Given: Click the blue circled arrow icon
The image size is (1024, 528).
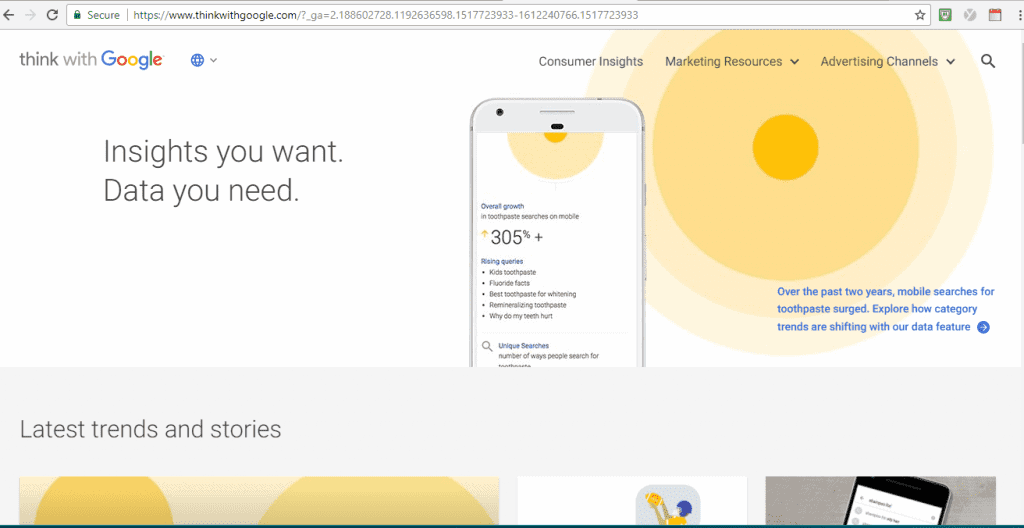Looking at the screenshot, I should pos(984,327).
